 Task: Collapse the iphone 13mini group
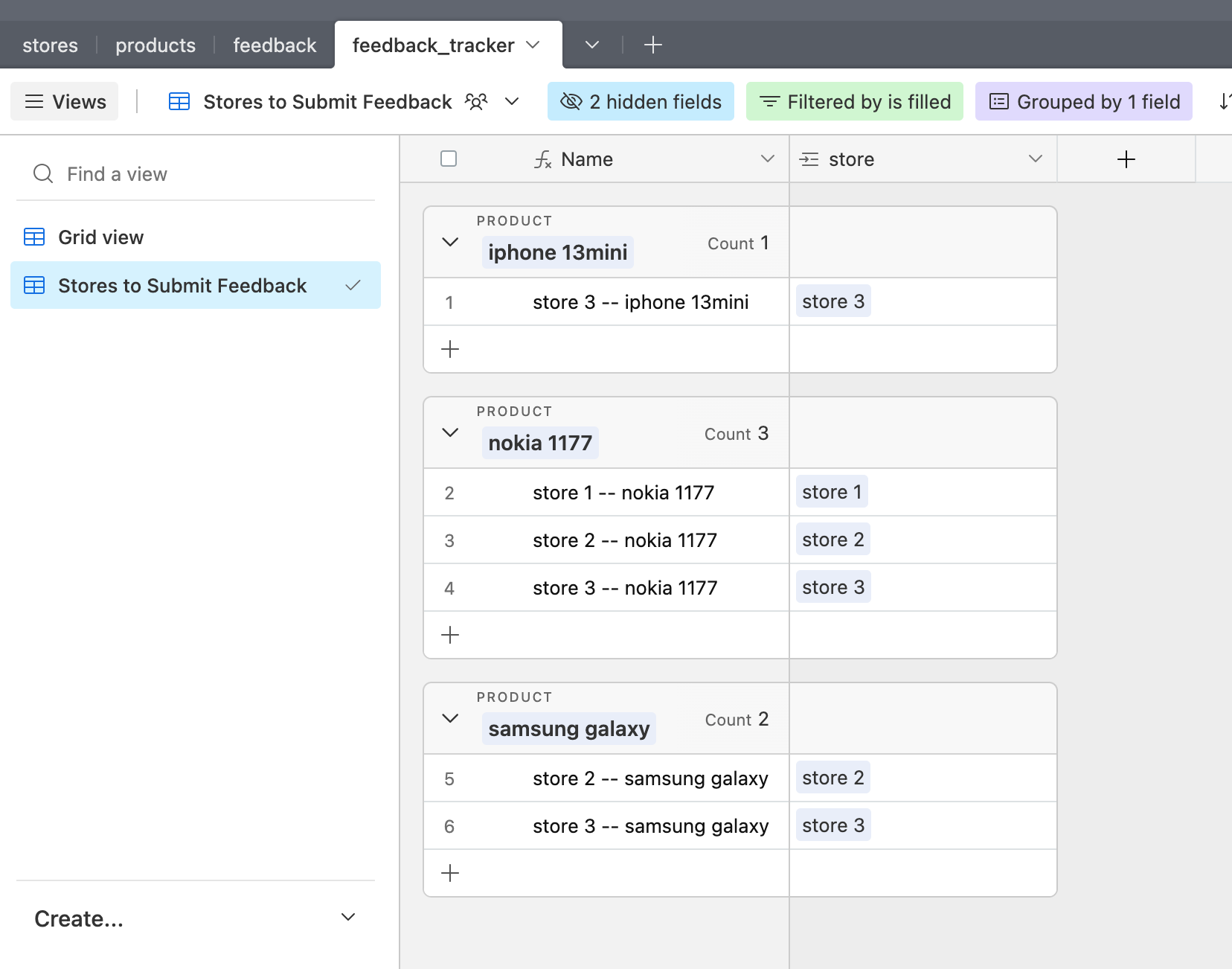click(x=450, y=242)
